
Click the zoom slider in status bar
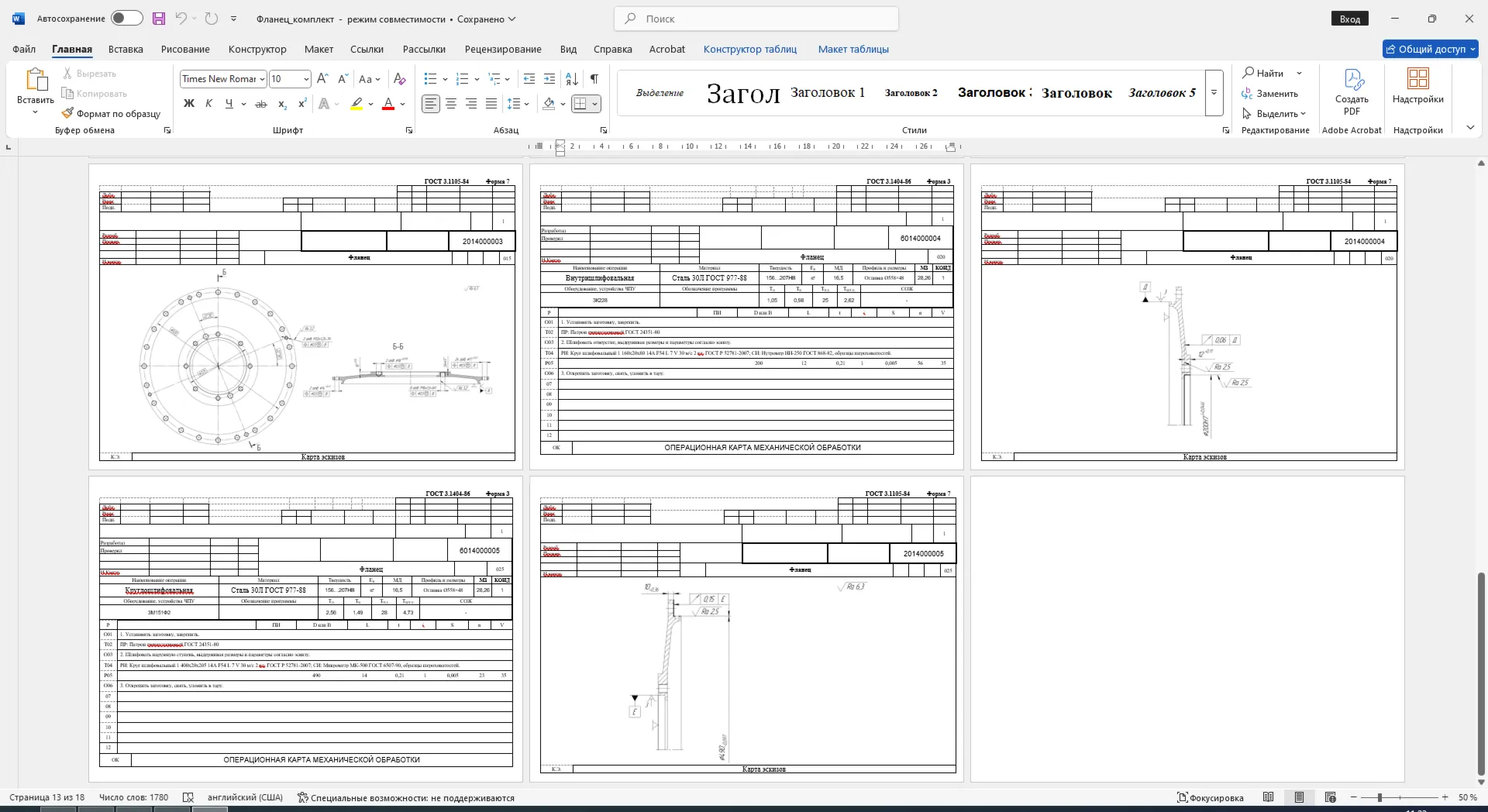[1400, 797]
